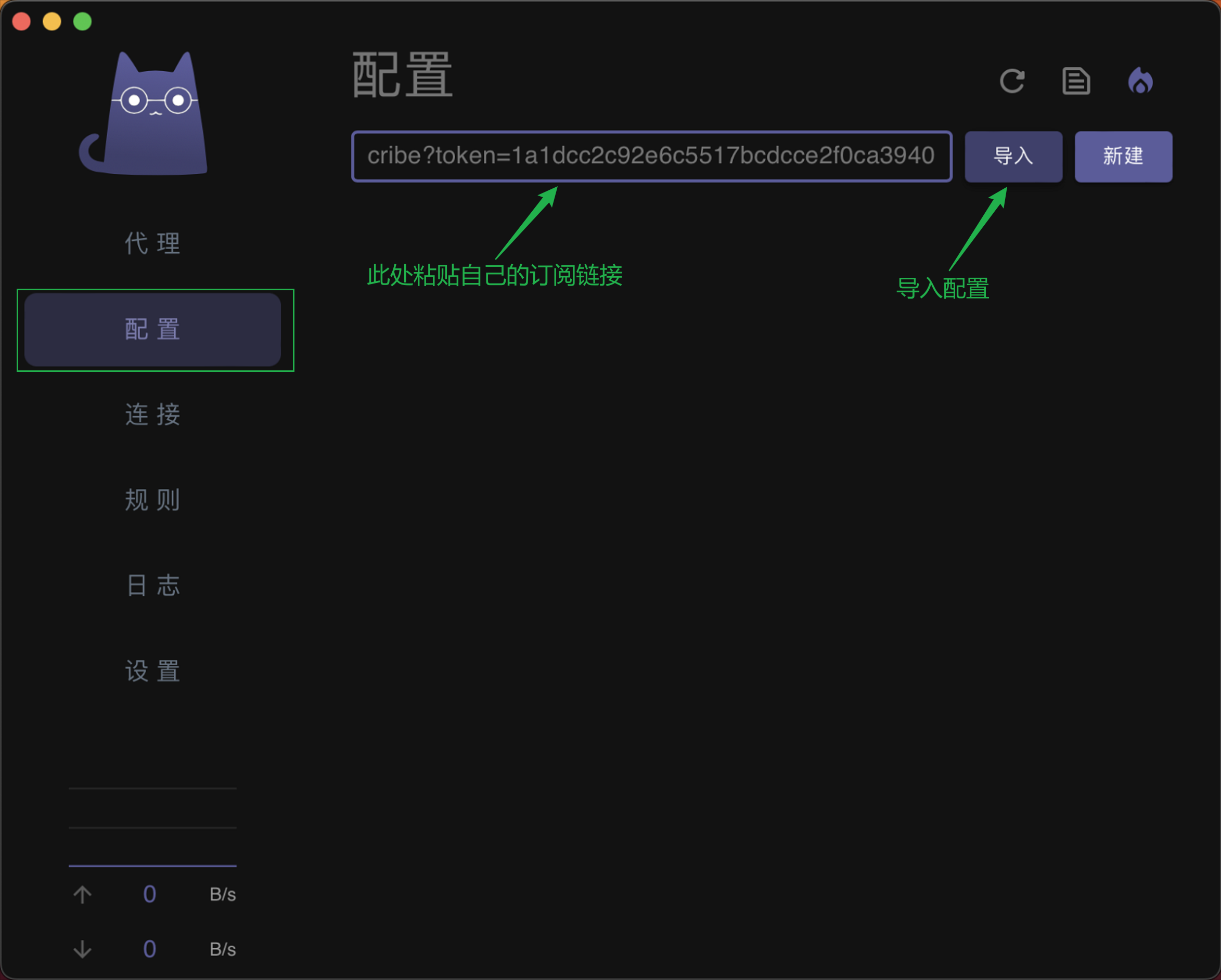Click the download speed value
The height and width of the screenshot is (980, 1221).
(x=149, y=949)
